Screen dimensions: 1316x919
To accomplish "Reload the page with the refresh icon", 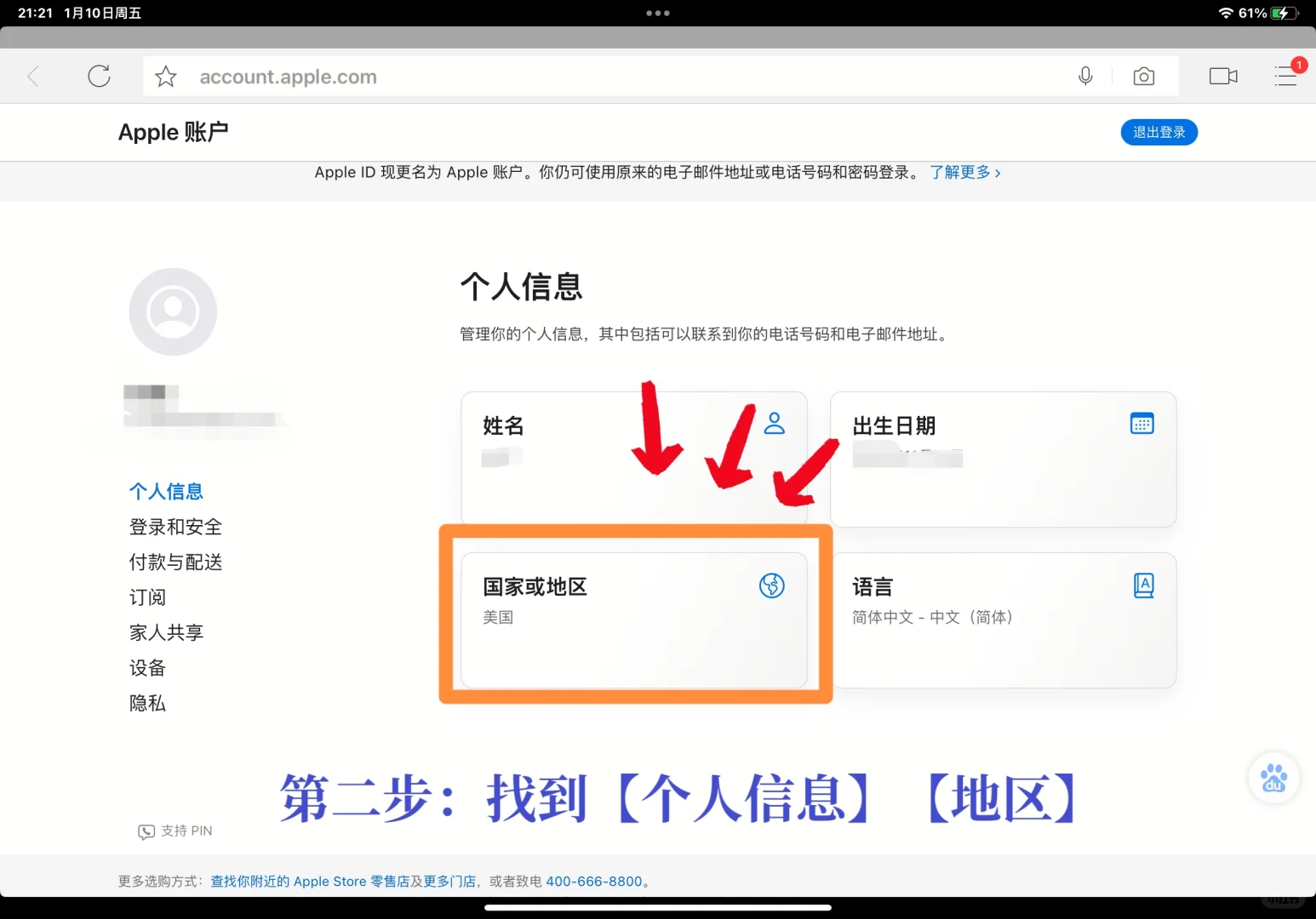I will point(99,76).
